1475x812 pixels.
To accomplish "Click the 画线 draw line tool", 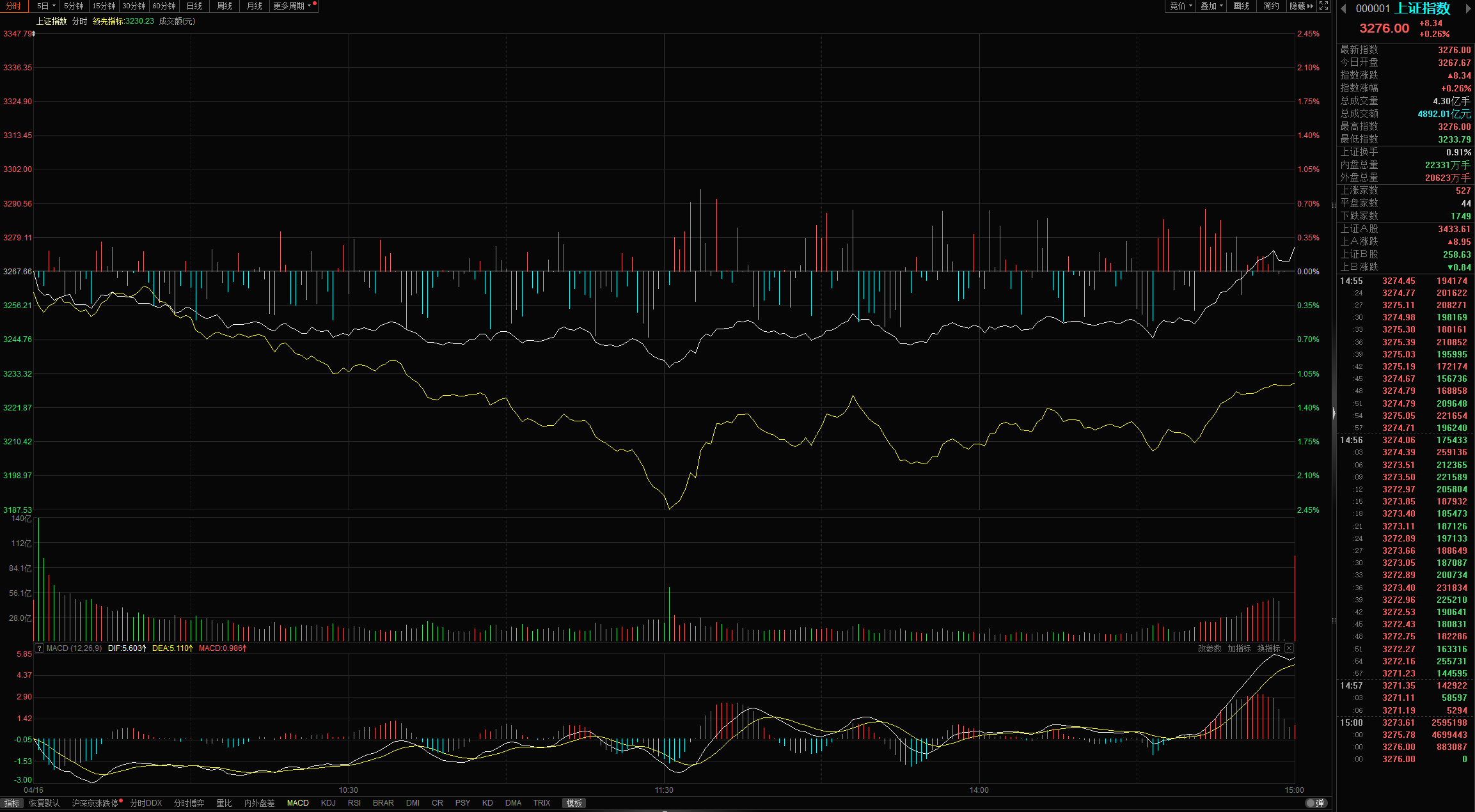I will tap(1241, 6).
